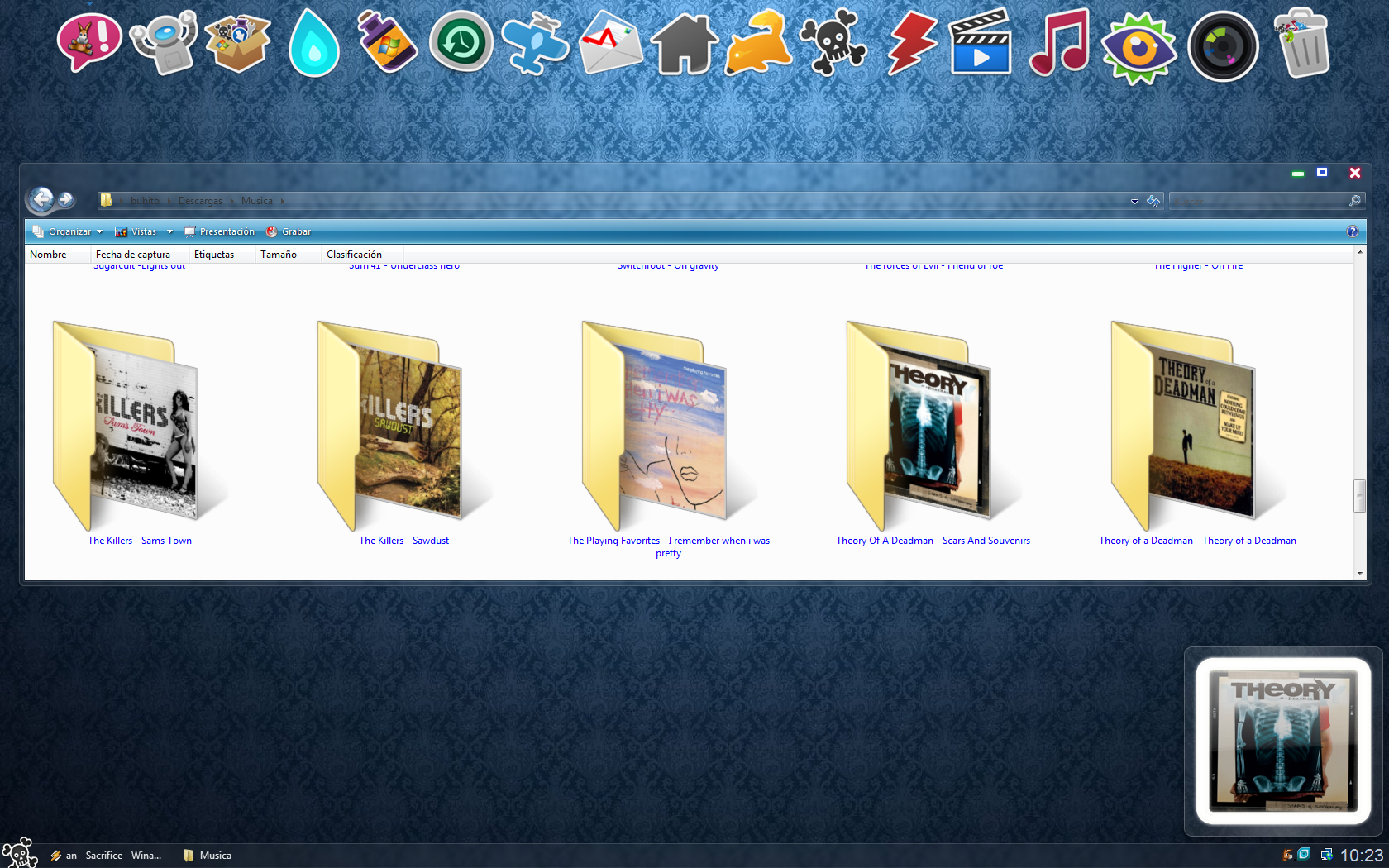The height and width of the screenshot is (868, 1389).
Task: Click the orange tray icon left of clock
Action: click(1287, 855)
